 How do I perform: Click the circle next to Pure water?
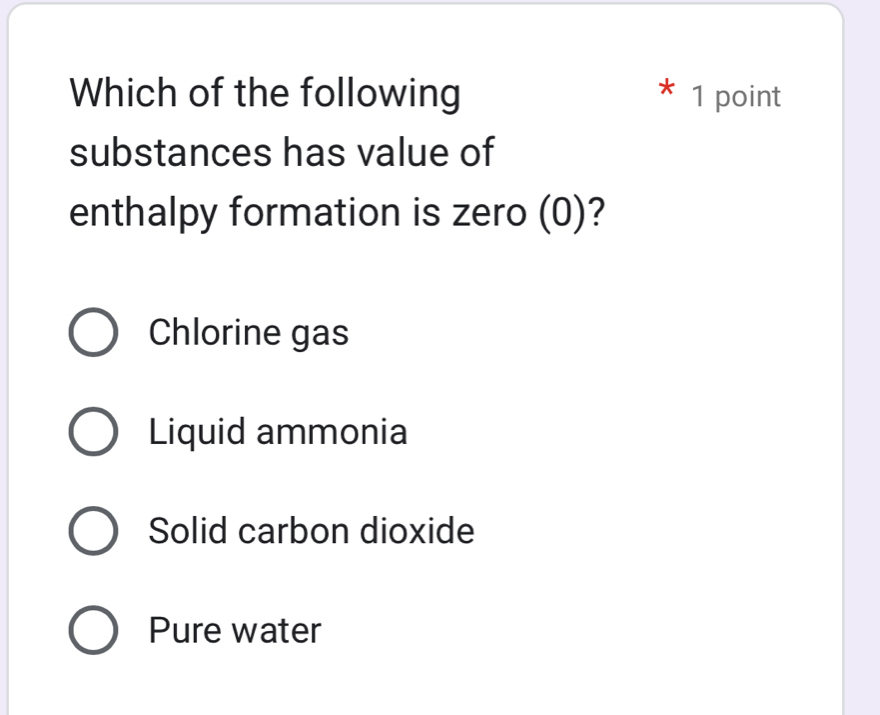pos(94,630)
